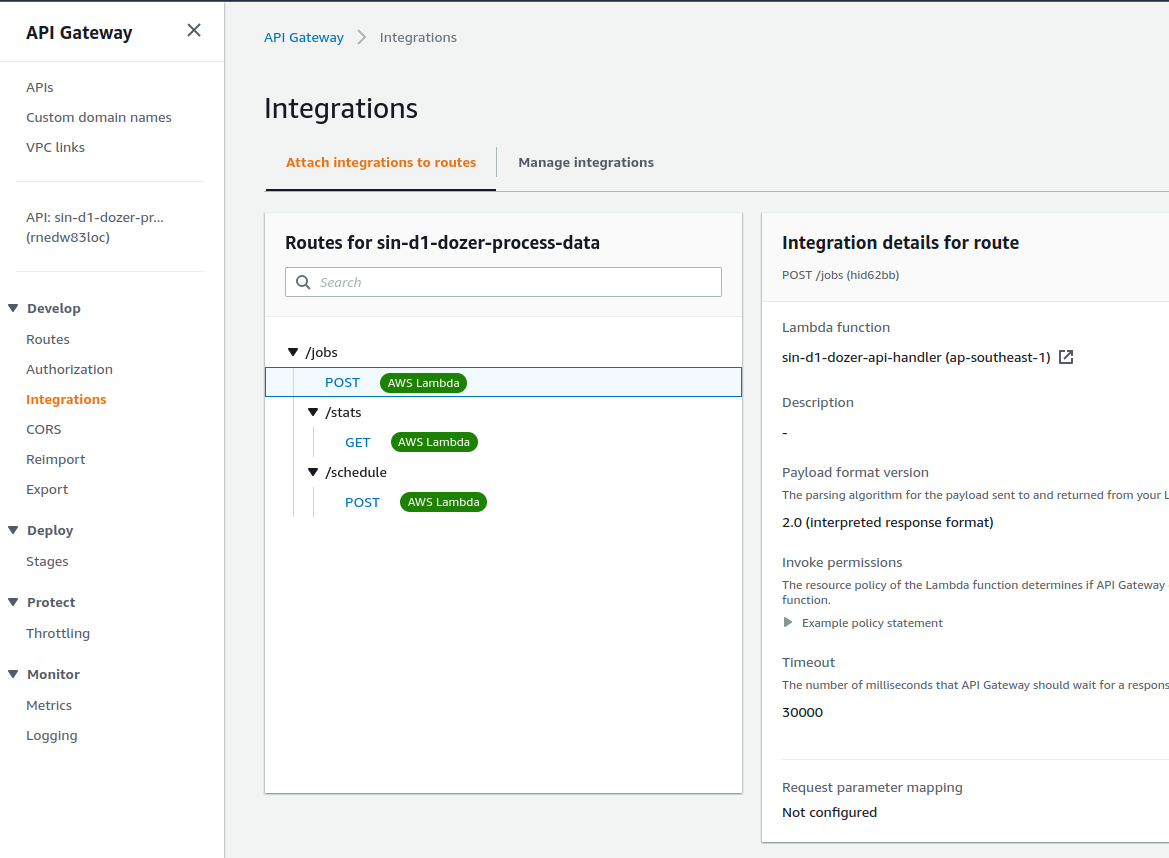Open external link for Lambda function

point(1066,357)
